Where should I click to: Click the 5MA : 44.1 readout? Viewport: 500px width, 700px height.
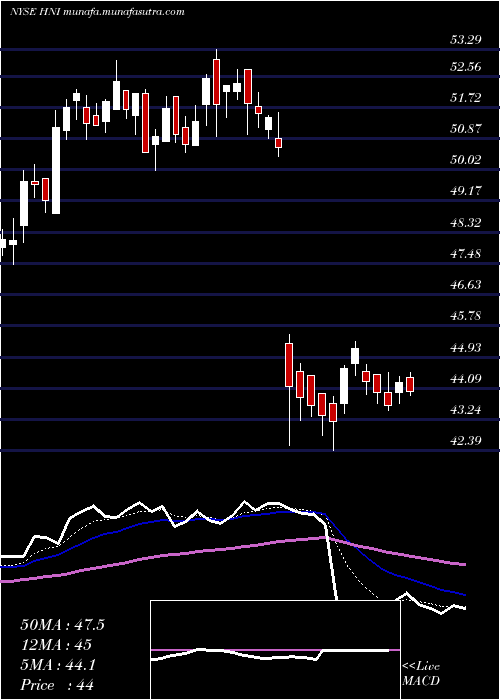[58, 665]
